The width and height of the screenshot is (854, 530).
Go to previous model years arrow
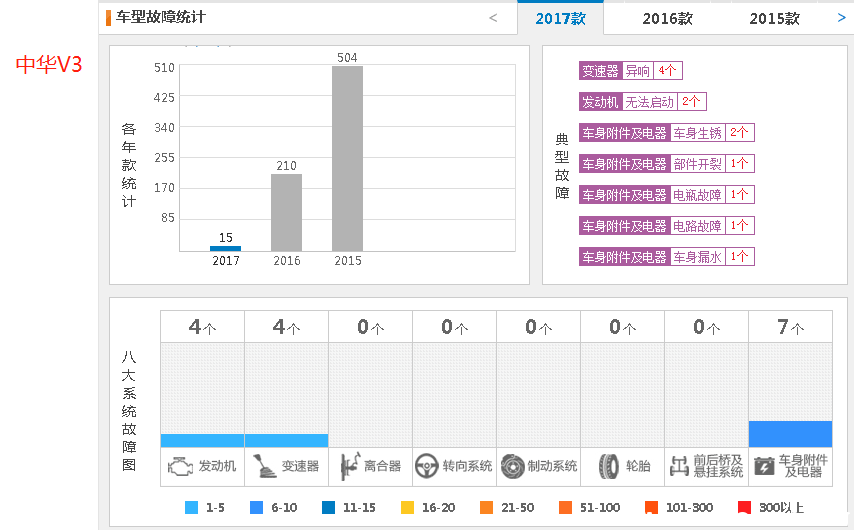493,17
